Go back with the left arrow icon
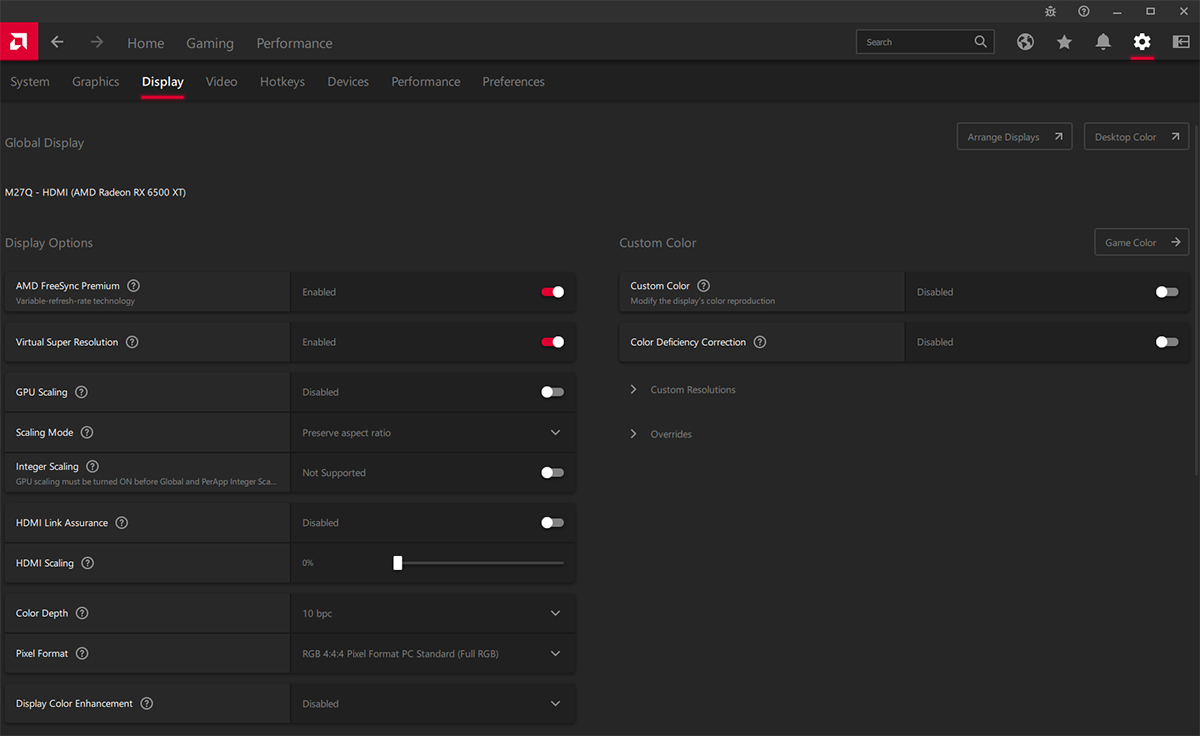1200x736 pixels. [x=57, y=42]
